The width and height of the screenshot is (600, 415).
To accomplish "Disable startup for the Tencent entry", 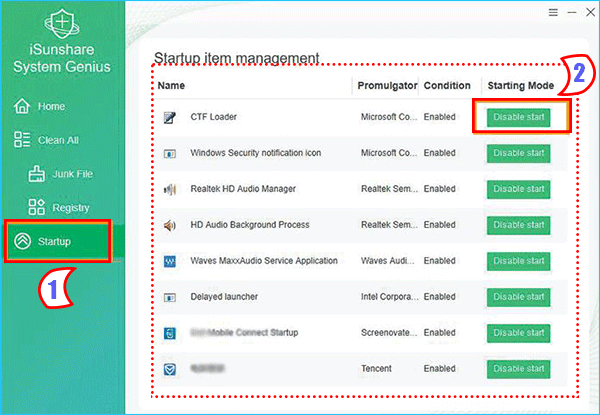I will (x=518, y=369).
